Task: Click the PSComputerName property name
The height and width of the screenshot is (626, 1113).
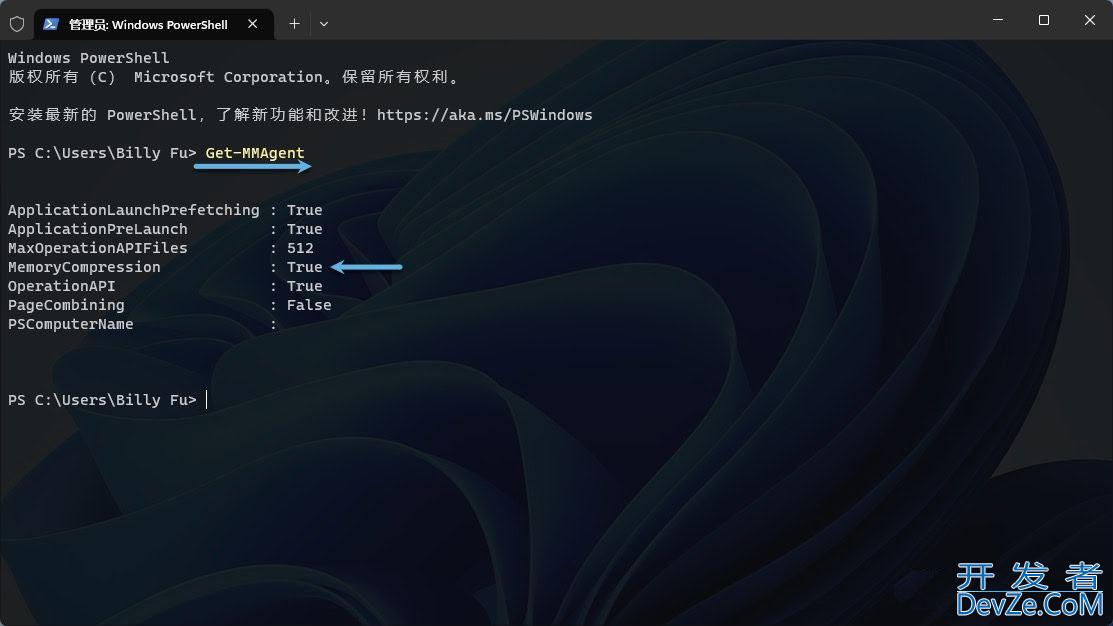Action: (x=71, y=324)
